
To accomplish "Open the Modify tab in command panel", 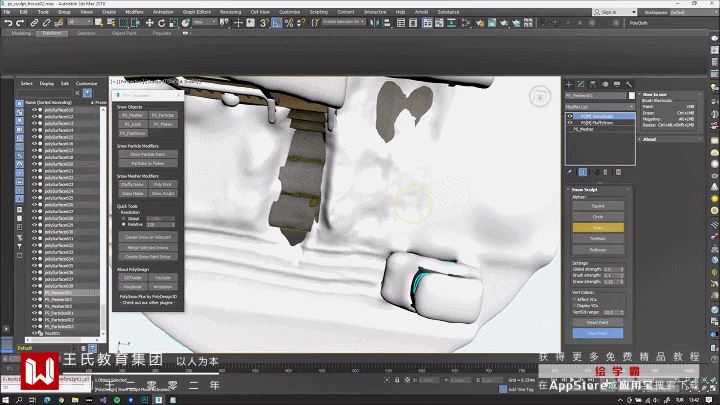I will [x=581, y=84].
